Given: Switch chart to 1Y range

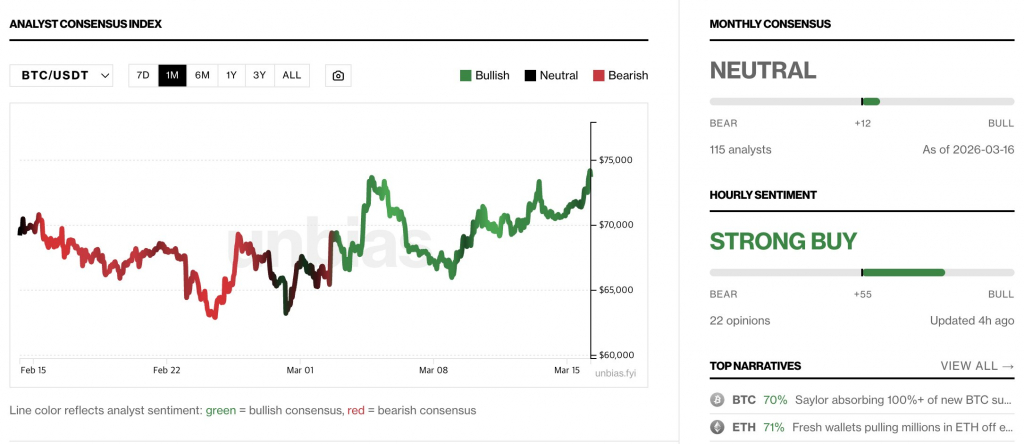Looking at the screenshot, I should [x=231, y=76].
